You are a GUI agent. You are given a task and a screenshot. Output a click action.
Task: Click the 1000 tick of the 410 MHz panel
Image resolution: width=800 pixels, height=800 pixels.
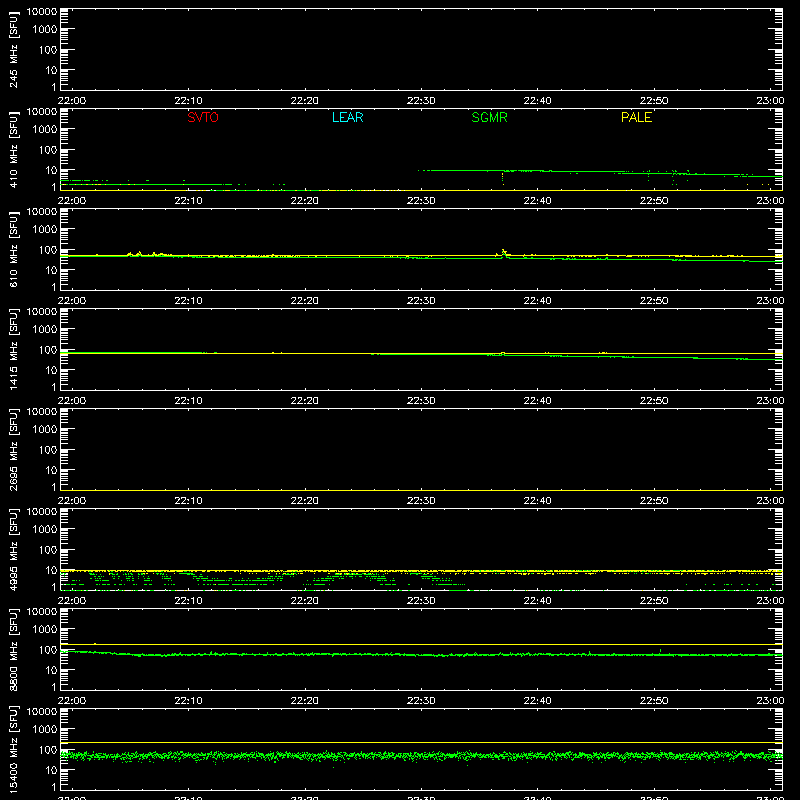[x=45, y=130]
